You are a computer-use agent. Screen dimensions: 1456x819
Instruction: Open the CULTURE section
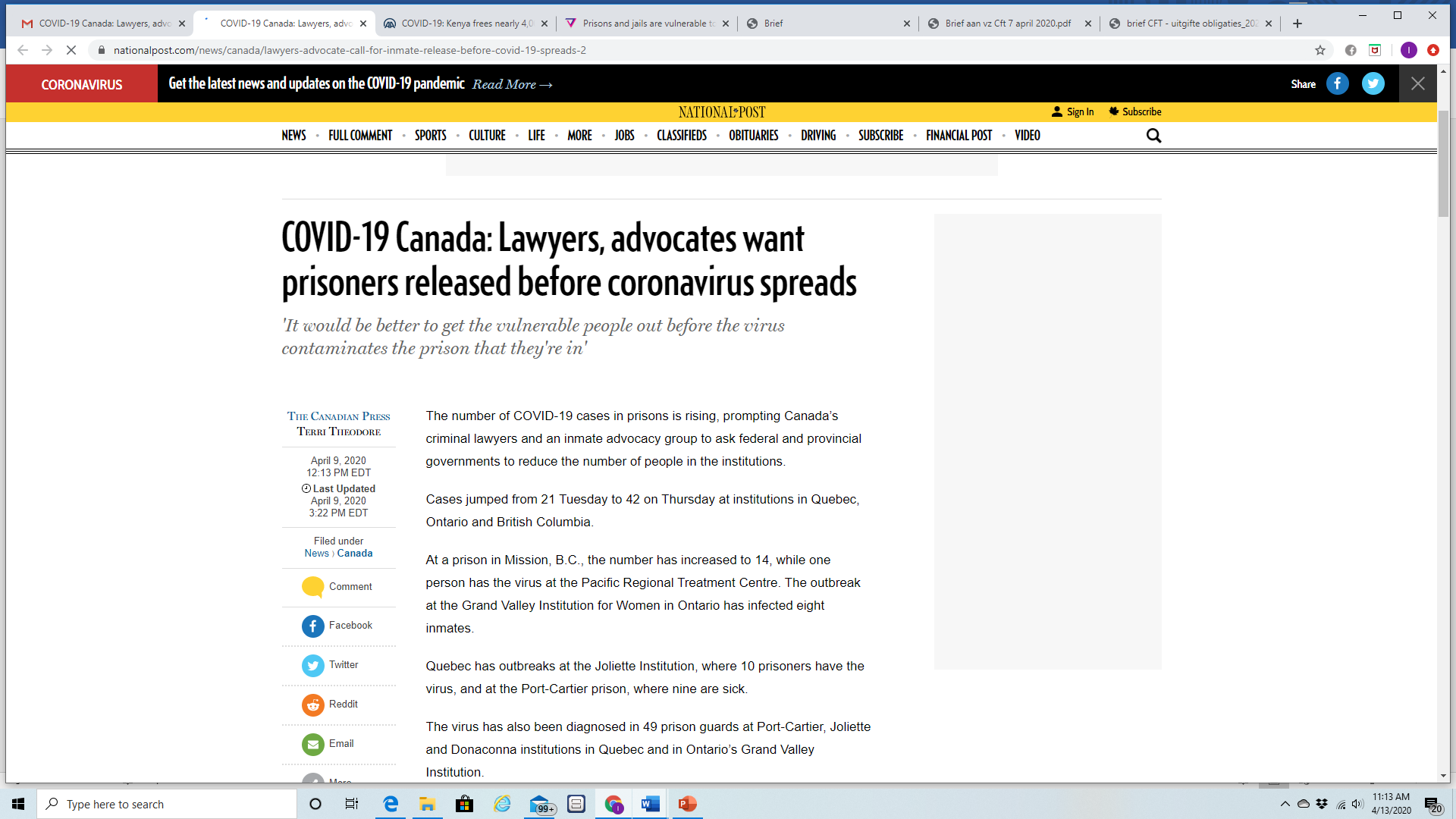tap(487, 136)
